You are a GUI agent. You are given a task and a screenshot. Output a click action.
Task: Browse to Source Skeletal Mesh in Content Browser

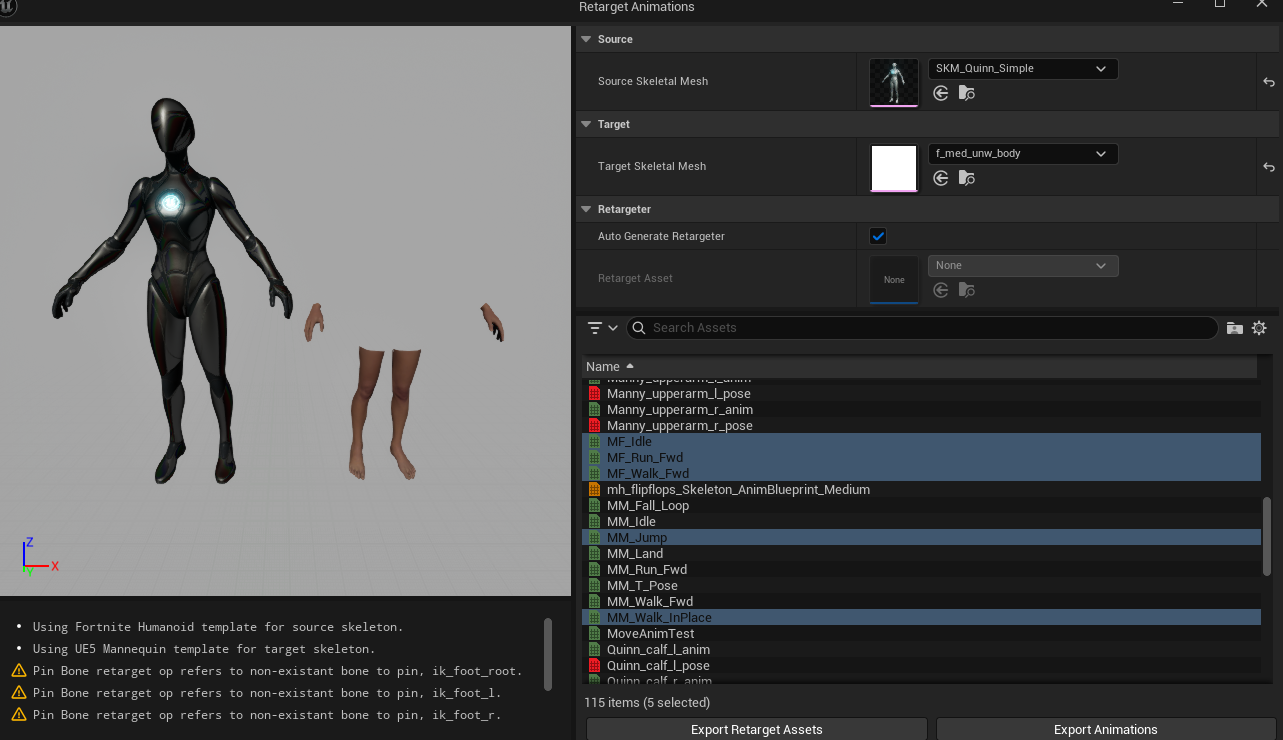tap(966, 93)
